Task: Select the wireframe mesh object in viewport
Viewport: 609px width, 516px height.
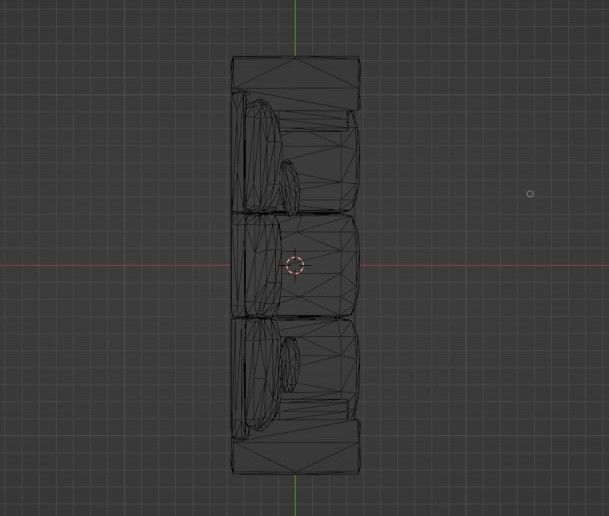Action: (x=296, y=265)
